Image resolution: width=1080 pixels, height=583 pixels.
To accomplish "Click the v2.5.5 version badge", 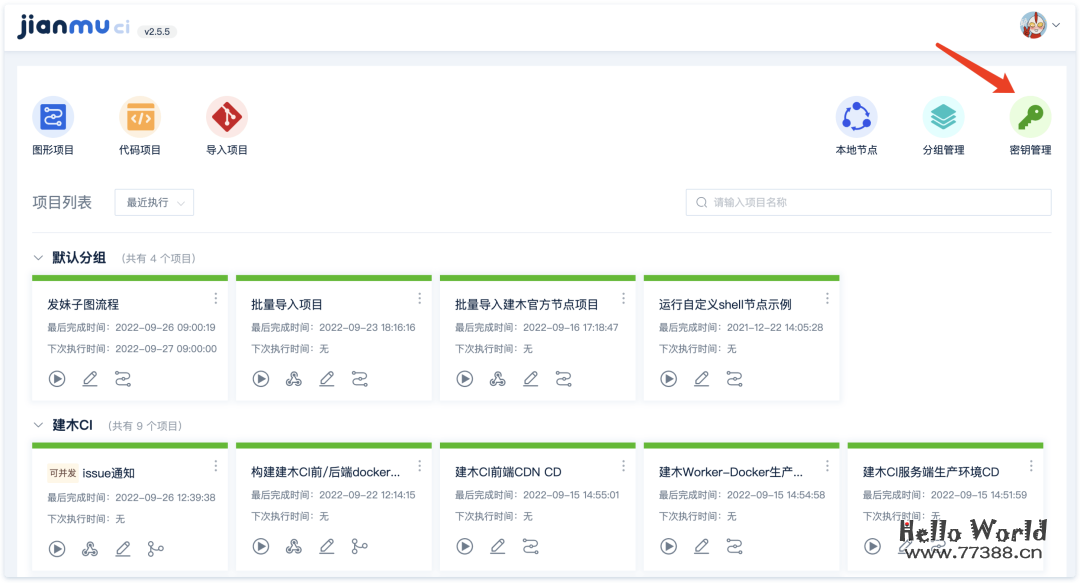I will [157, 32].
